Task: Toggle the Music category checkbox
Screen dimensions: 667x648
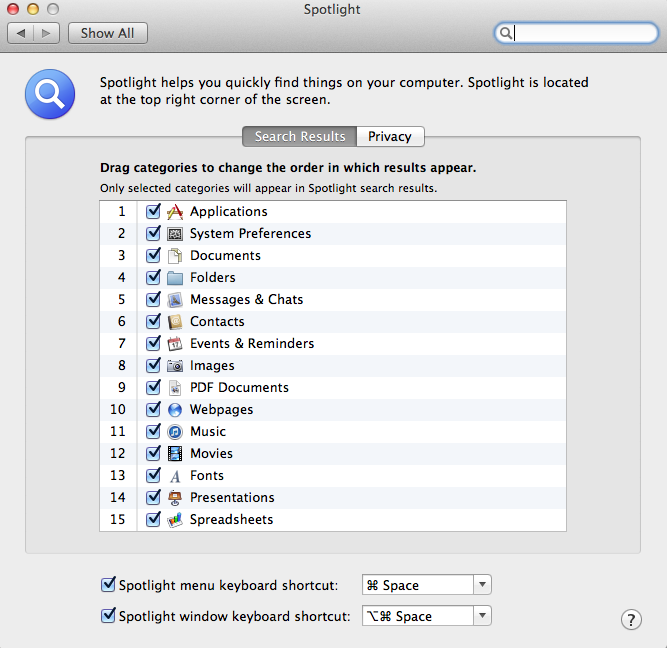Action: (x=153, y=431)
